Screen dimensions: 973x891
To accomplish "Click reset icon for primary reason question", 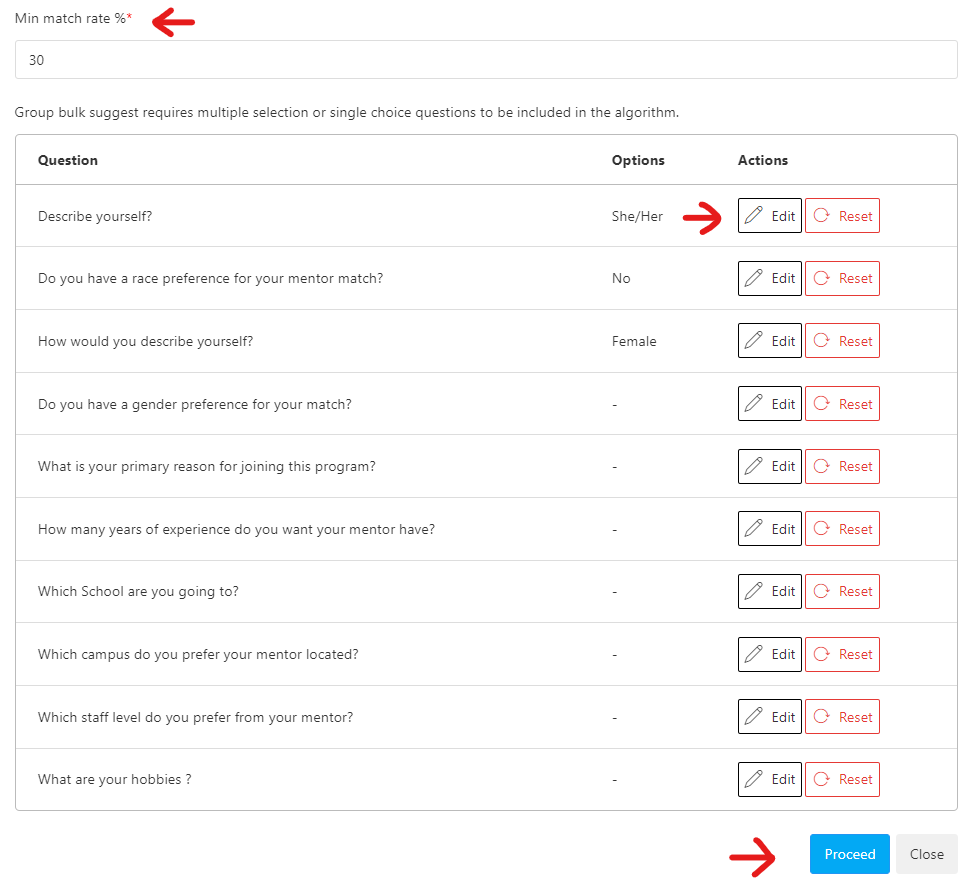I will [x=822, y=467].
